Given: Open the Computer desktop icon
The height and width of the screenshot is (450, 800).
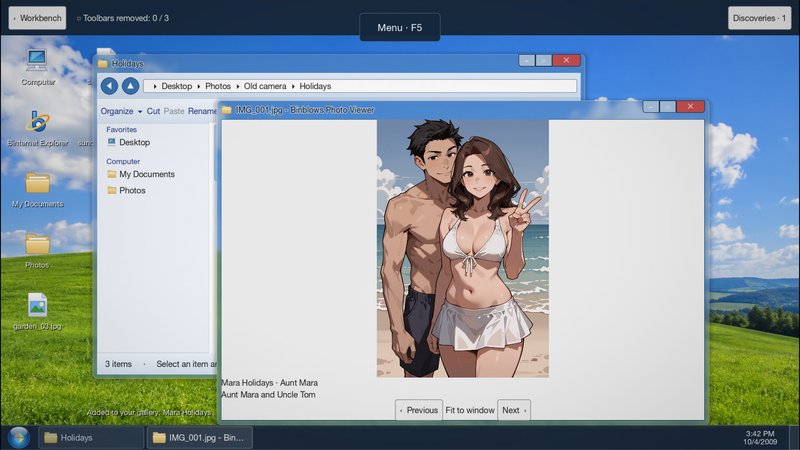Looking at the screenshot, I should click(x=37, y=67).
